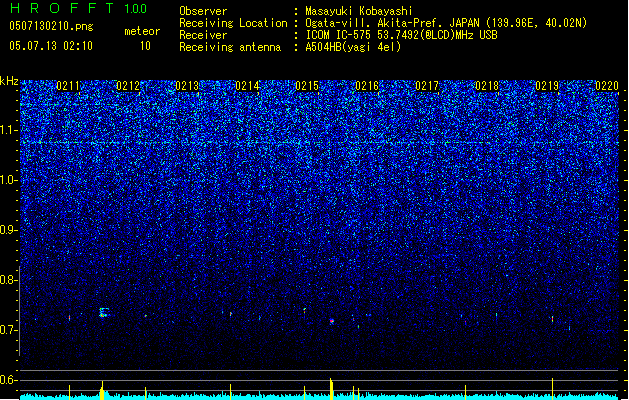Click the kHz axis unit label
This screenshot has height=400, width=629.
[x=9, y=81]
